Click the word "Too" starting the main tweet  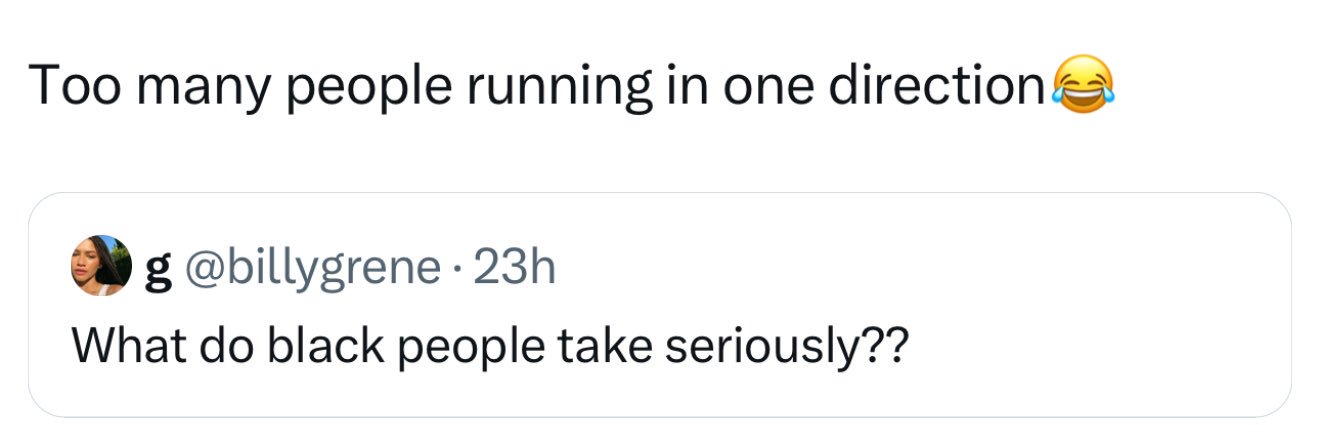(74, 86)
